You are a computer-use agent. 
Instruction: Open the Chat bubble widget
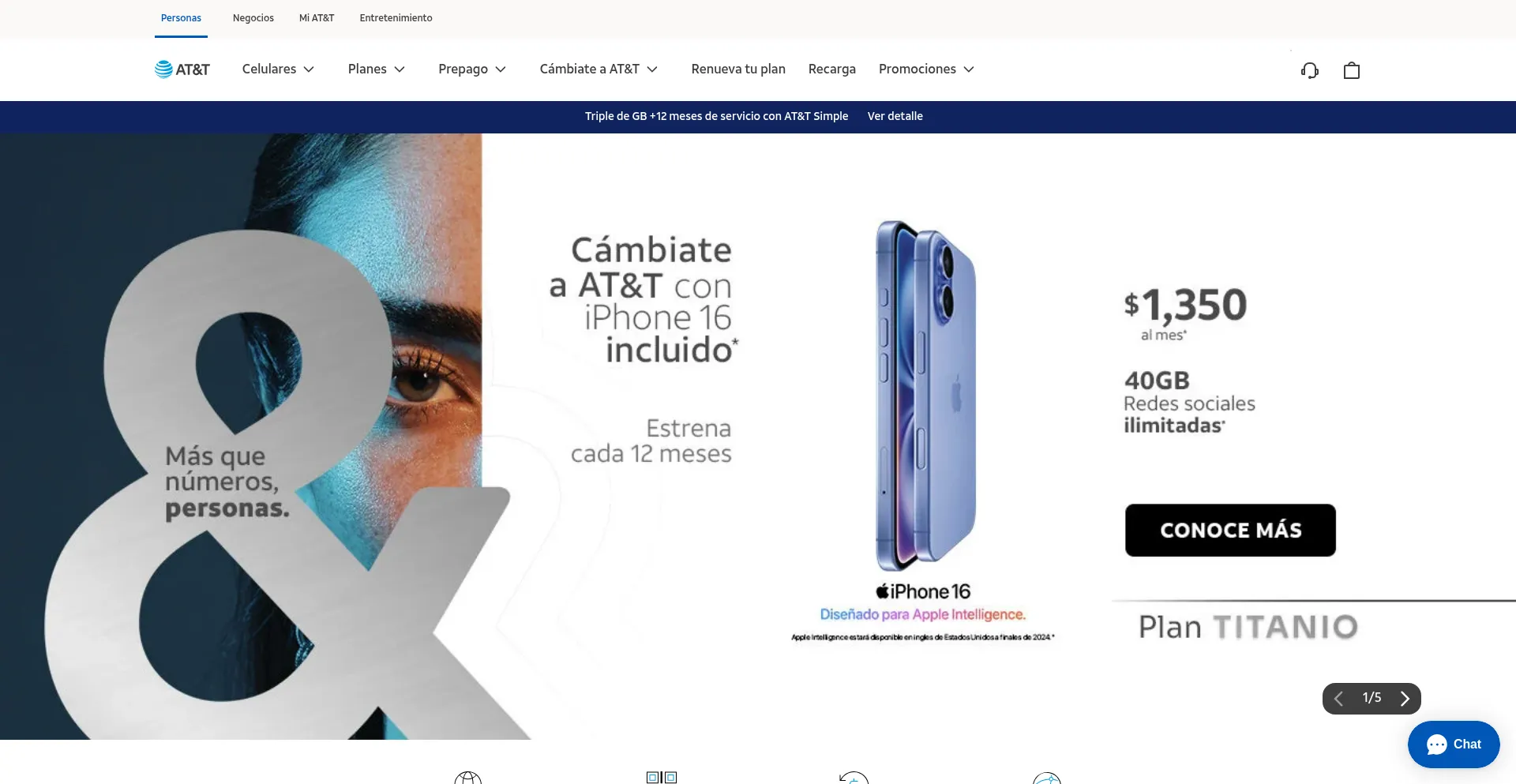[1454, 745]
